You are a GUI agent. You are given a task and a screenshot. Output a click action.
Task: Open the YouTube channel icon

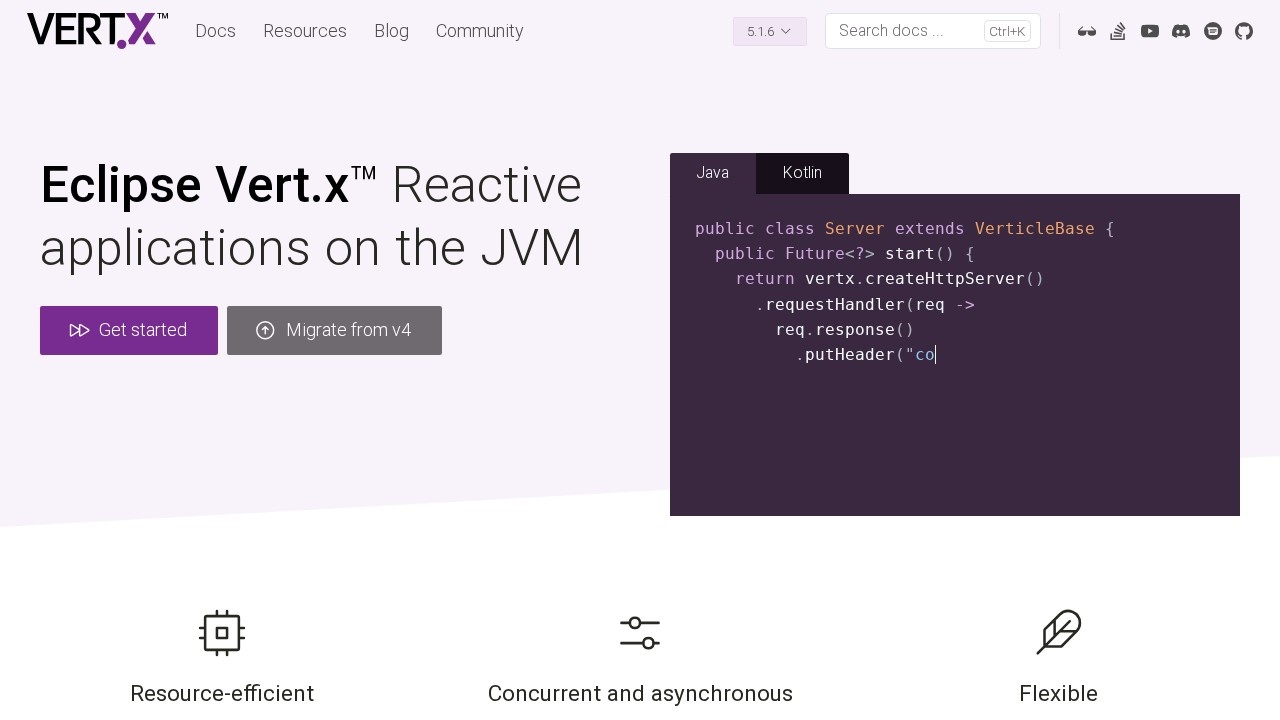point(1150,31)
